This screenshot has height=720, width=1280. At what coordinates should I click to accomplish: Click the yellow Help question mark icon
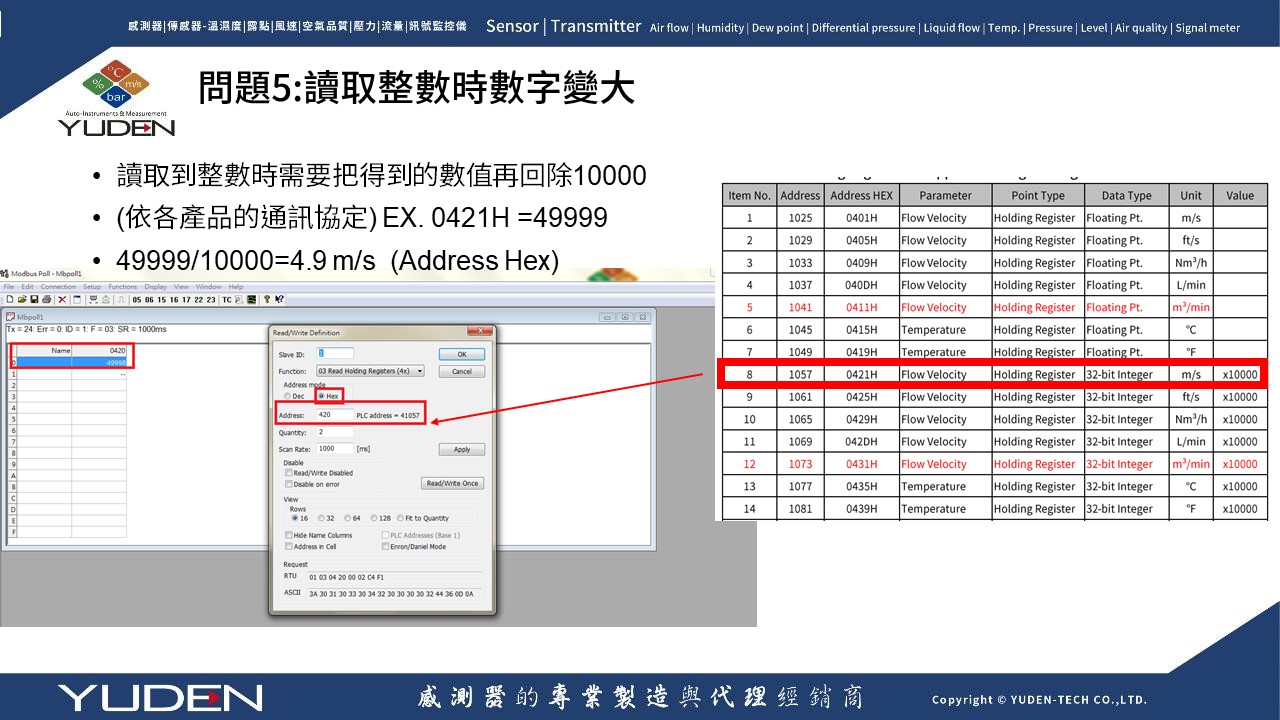267,299
